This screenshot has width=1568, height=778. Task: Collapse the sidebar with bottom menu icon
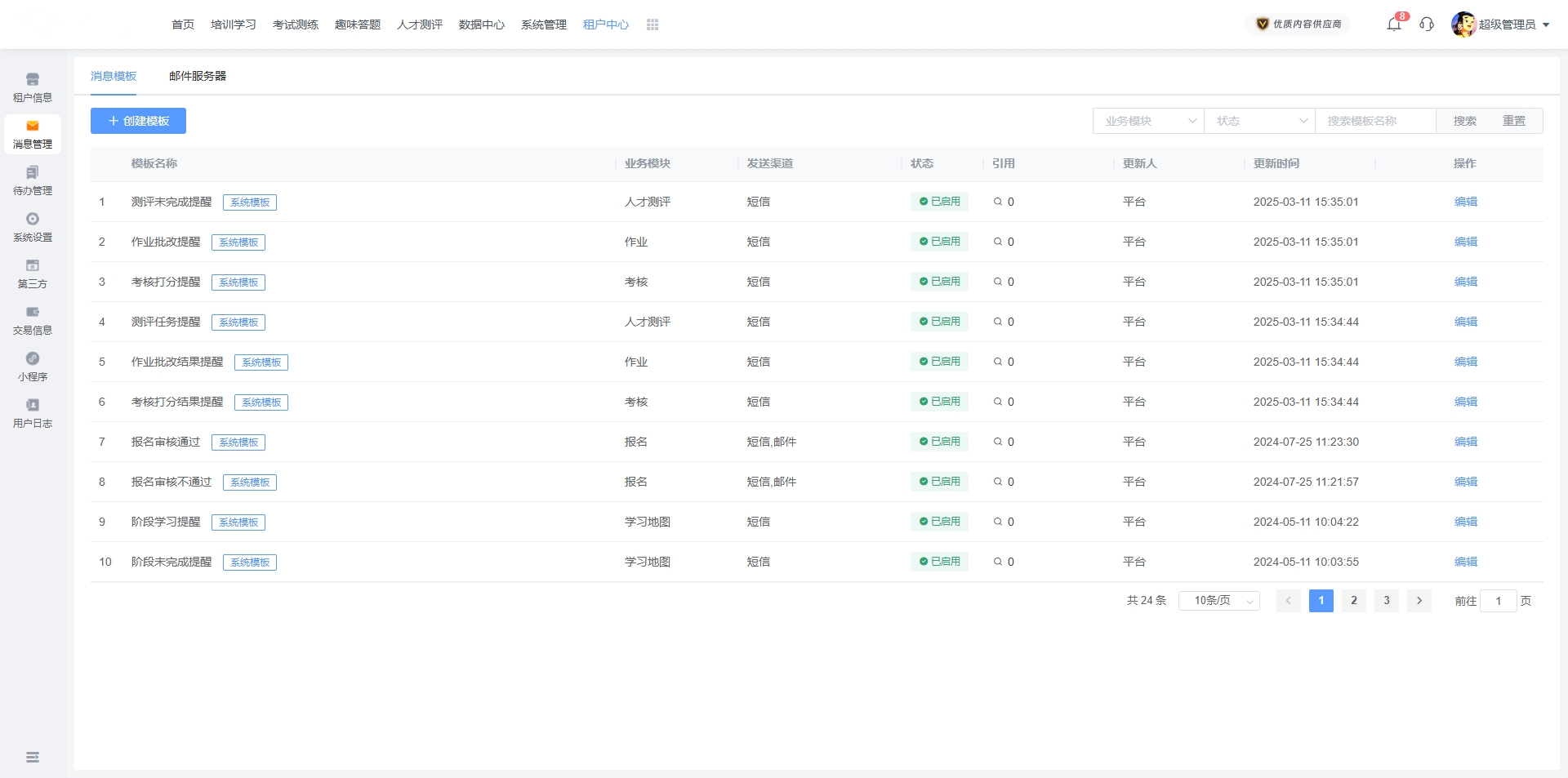[33, 758]
